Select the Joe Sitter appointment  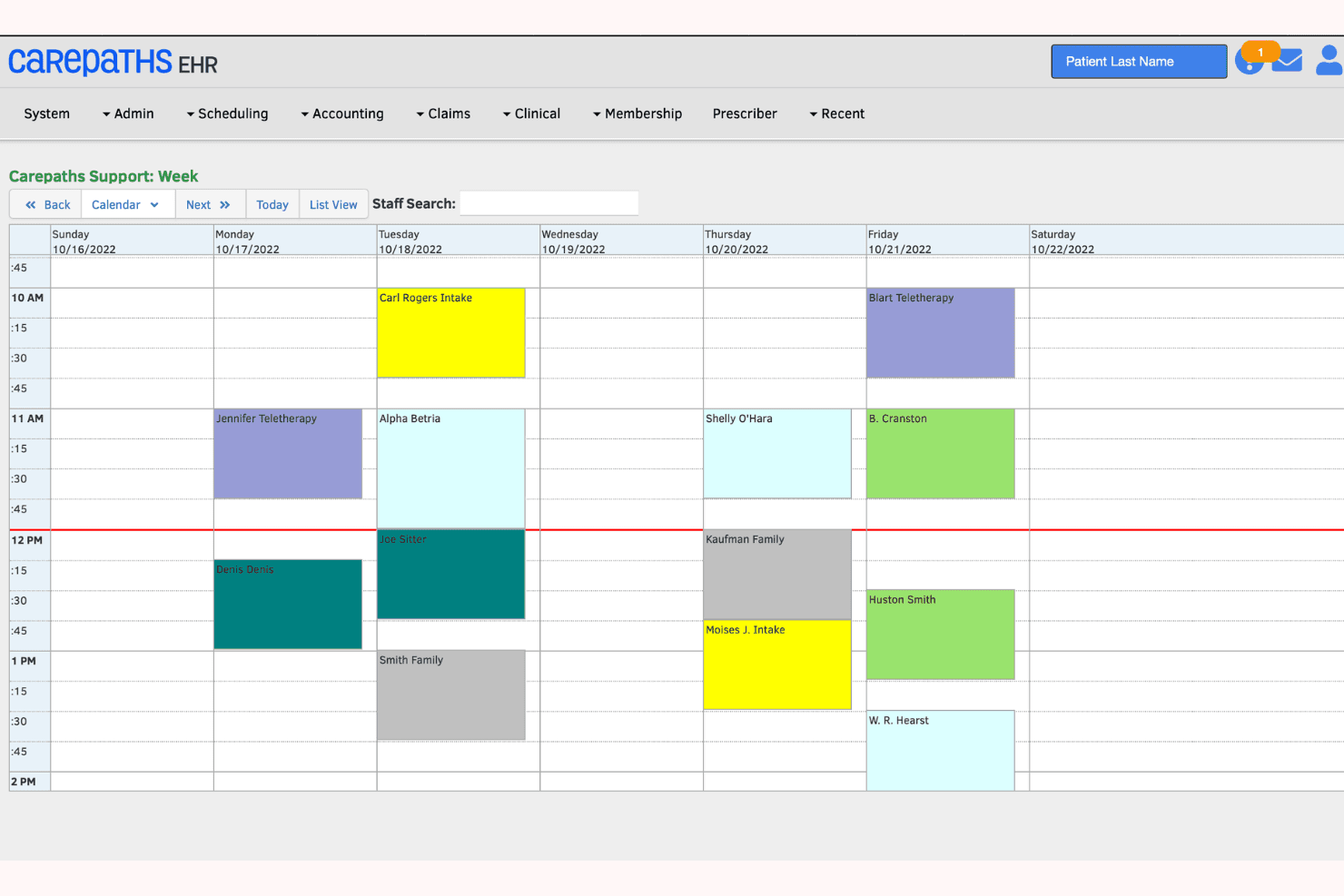(x=450, y=574)
